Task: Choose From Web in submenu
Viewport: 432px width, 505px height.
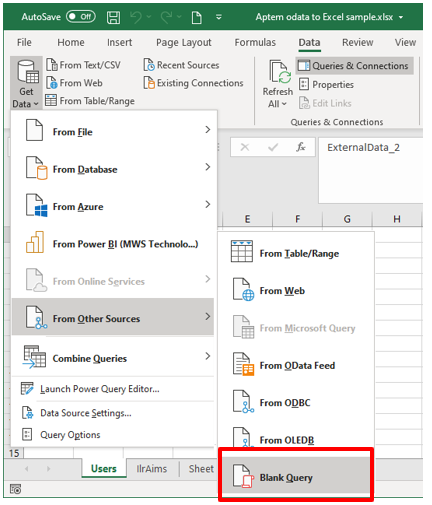Action: coord(296,290)
